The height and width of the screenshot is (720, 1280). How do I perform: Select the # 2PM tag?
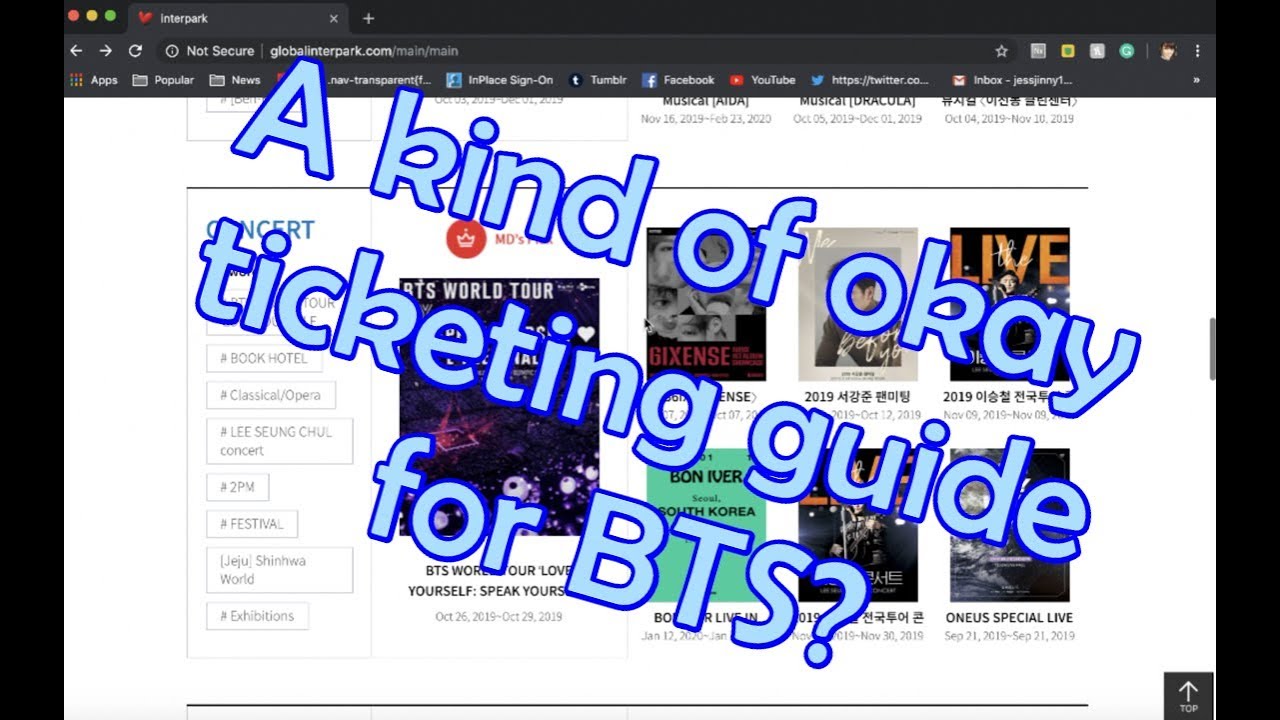pos(238,487)
